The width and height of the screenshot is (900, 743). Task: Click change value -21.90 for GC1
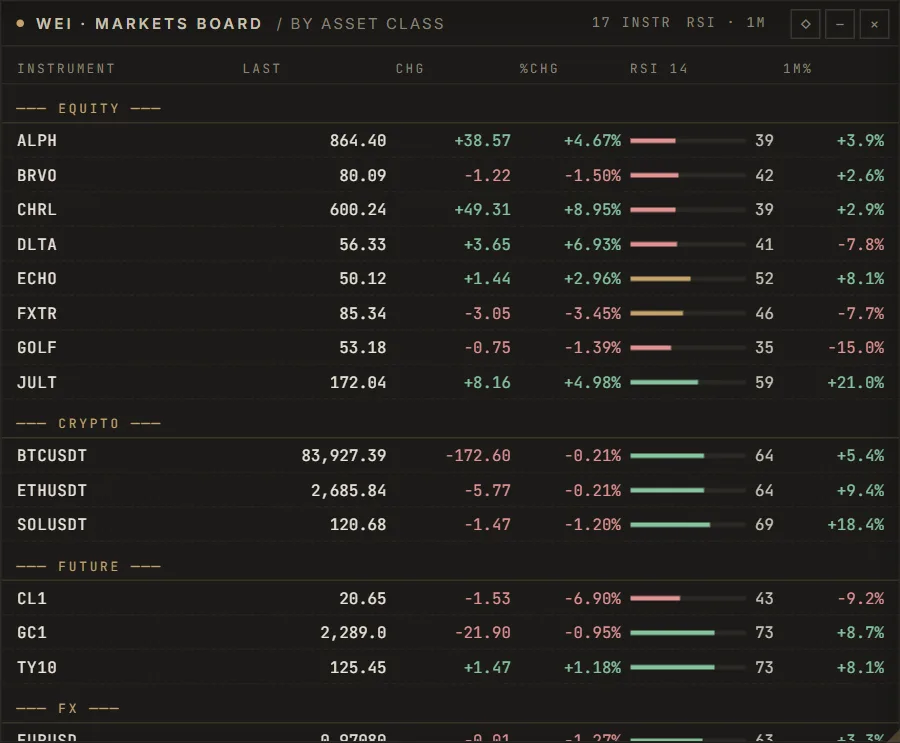point(483,633)
